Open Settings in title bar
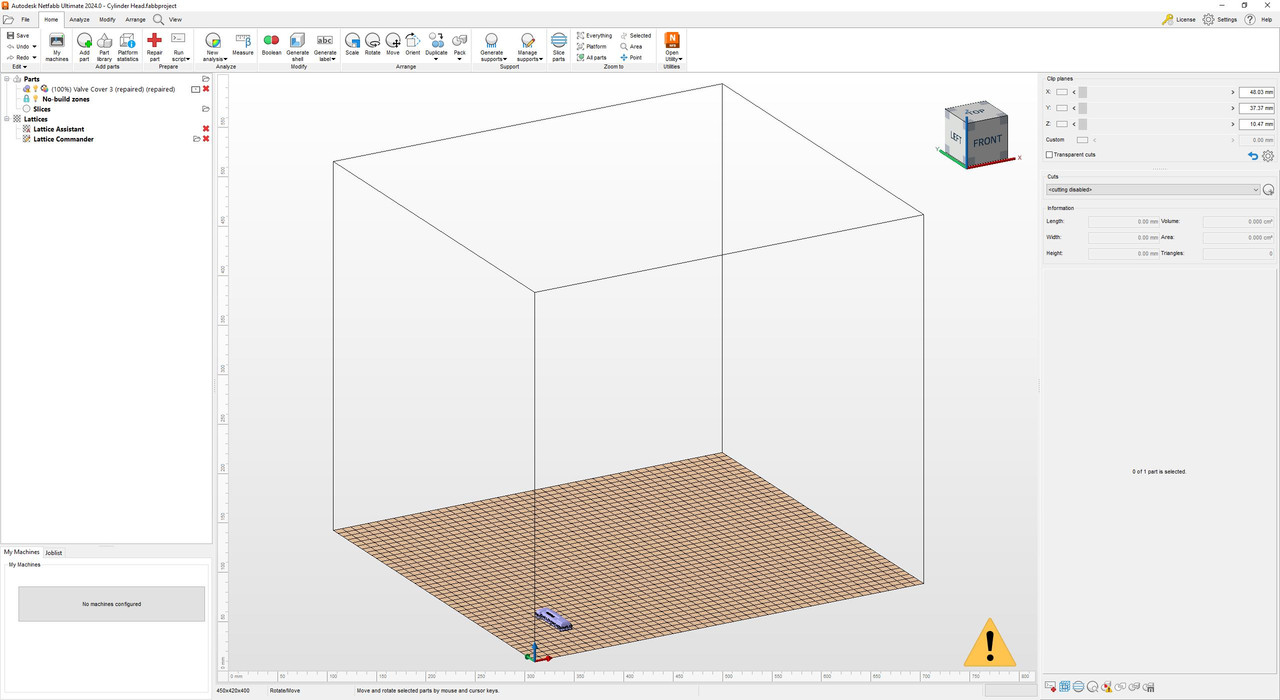This screenshot has height=700, width=1280. pos(1220,19)
